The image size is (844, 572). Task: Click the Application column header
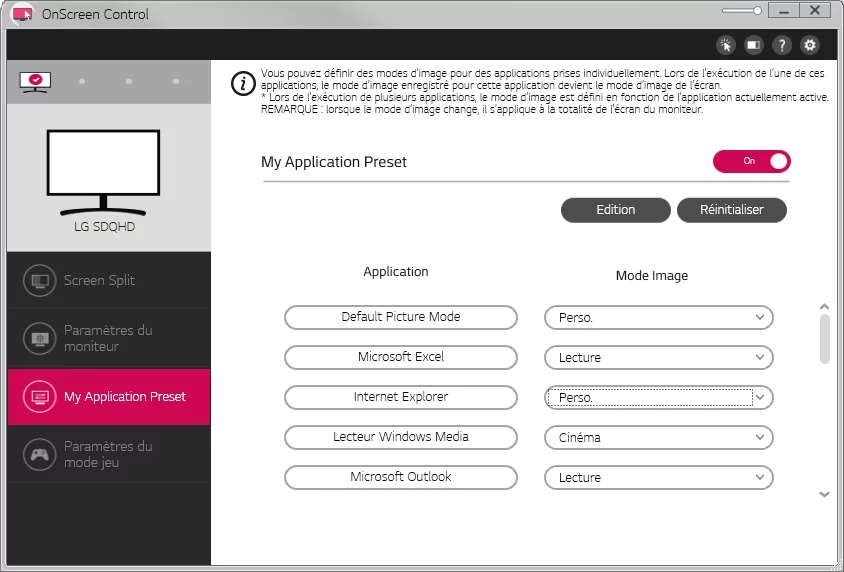[x=396, y=272]
